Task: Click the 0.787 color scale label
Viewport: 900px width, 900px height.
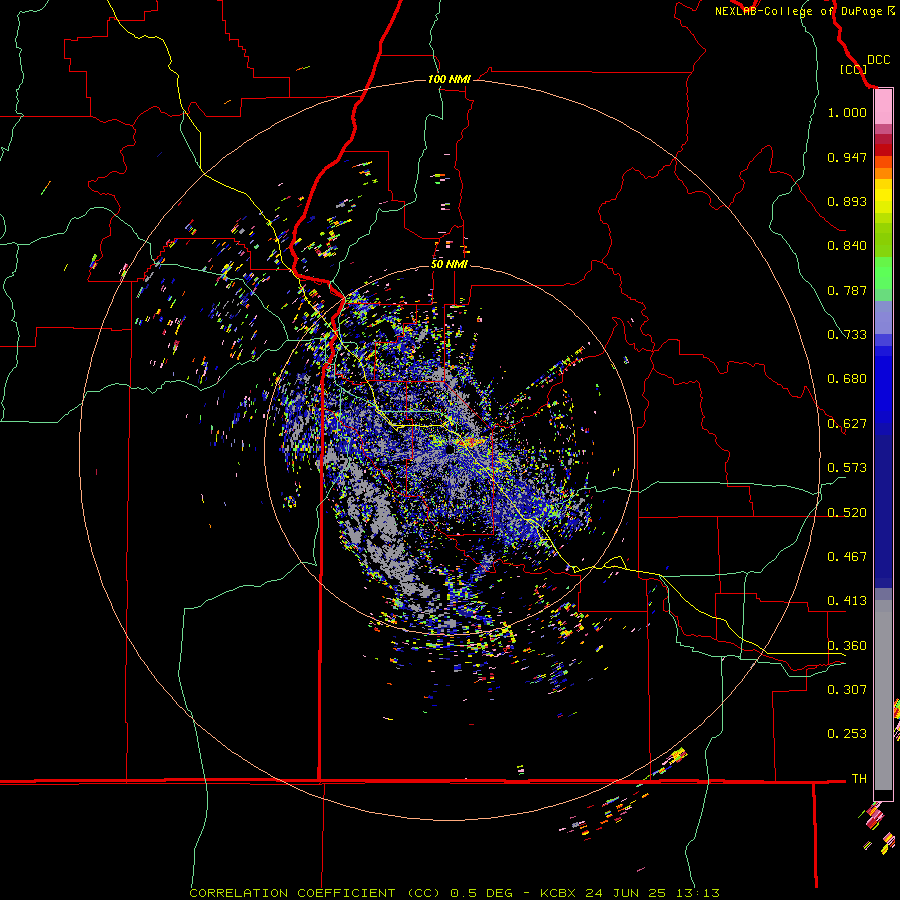Action: 847,290
